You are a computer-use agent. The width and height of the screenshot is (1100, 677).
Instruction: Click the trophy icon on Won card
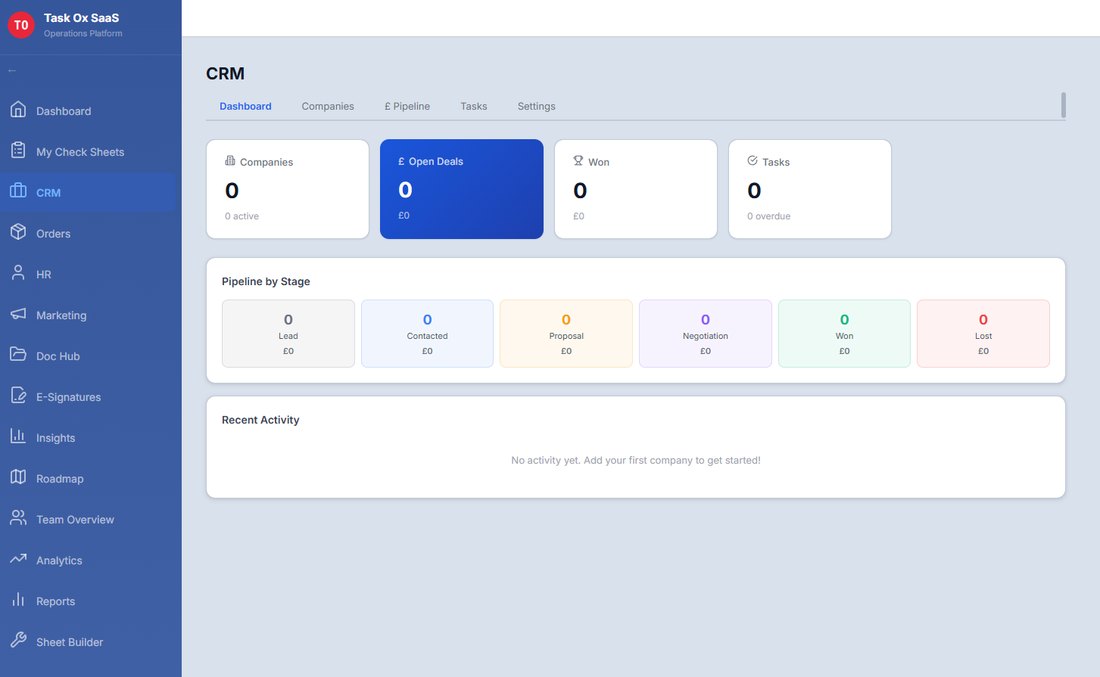click(578, 161)
